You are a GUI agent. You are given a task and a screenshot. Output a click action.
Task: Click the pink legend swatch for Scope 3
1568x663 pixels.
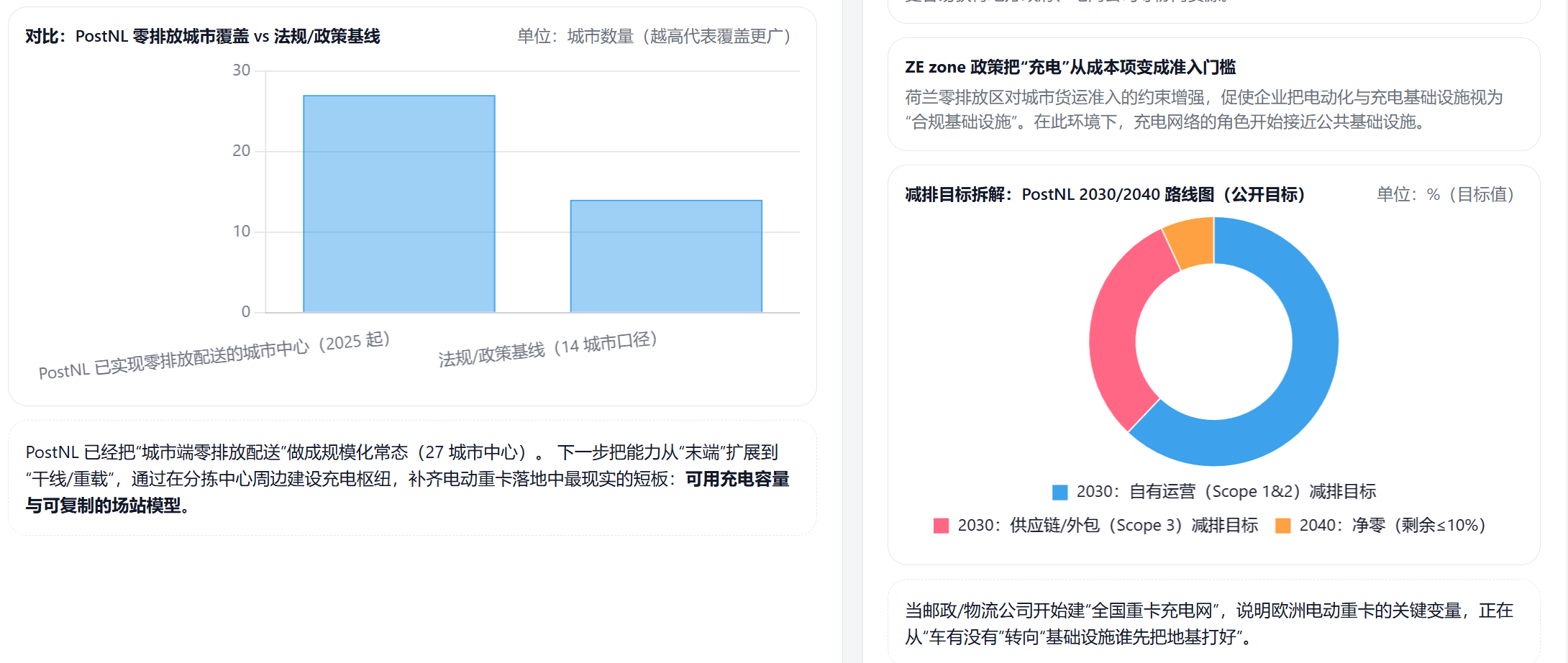click(x=941, y=526)
